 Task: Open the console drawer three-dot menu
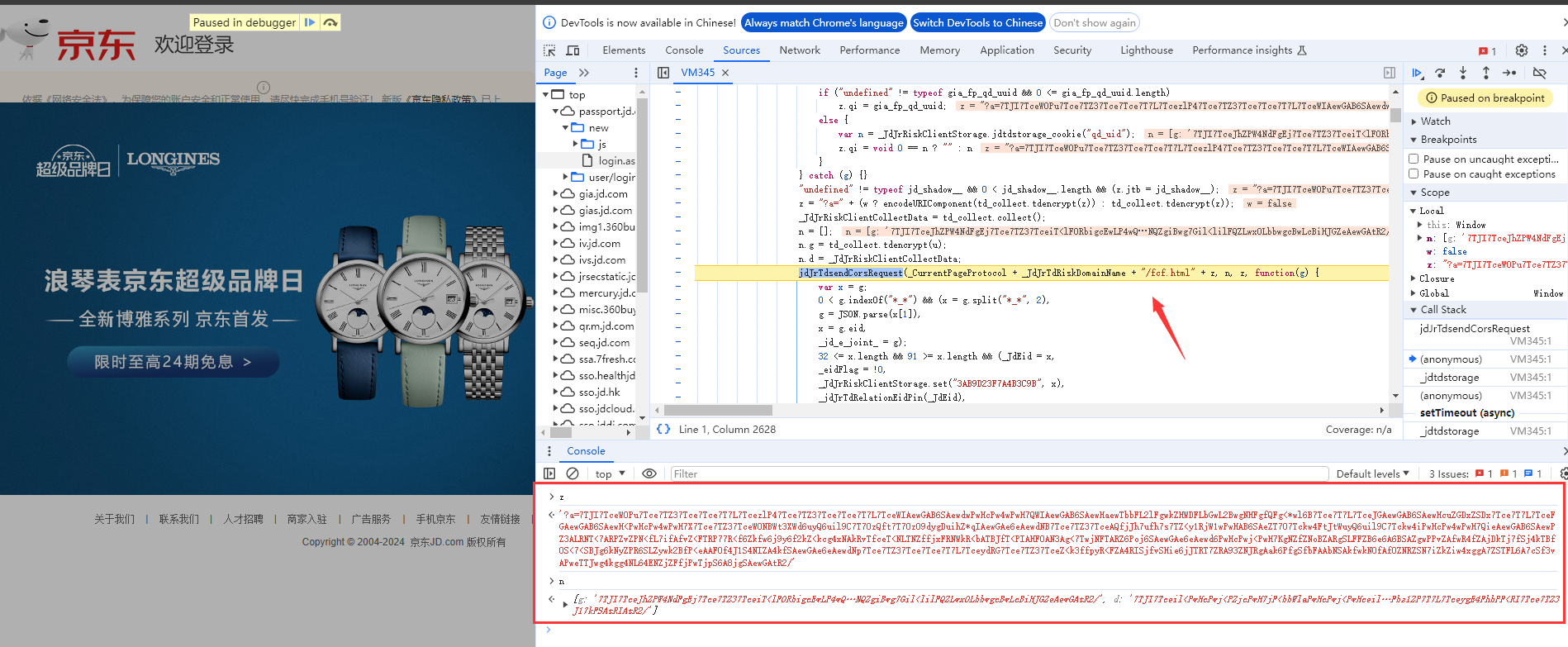[549, 451]
